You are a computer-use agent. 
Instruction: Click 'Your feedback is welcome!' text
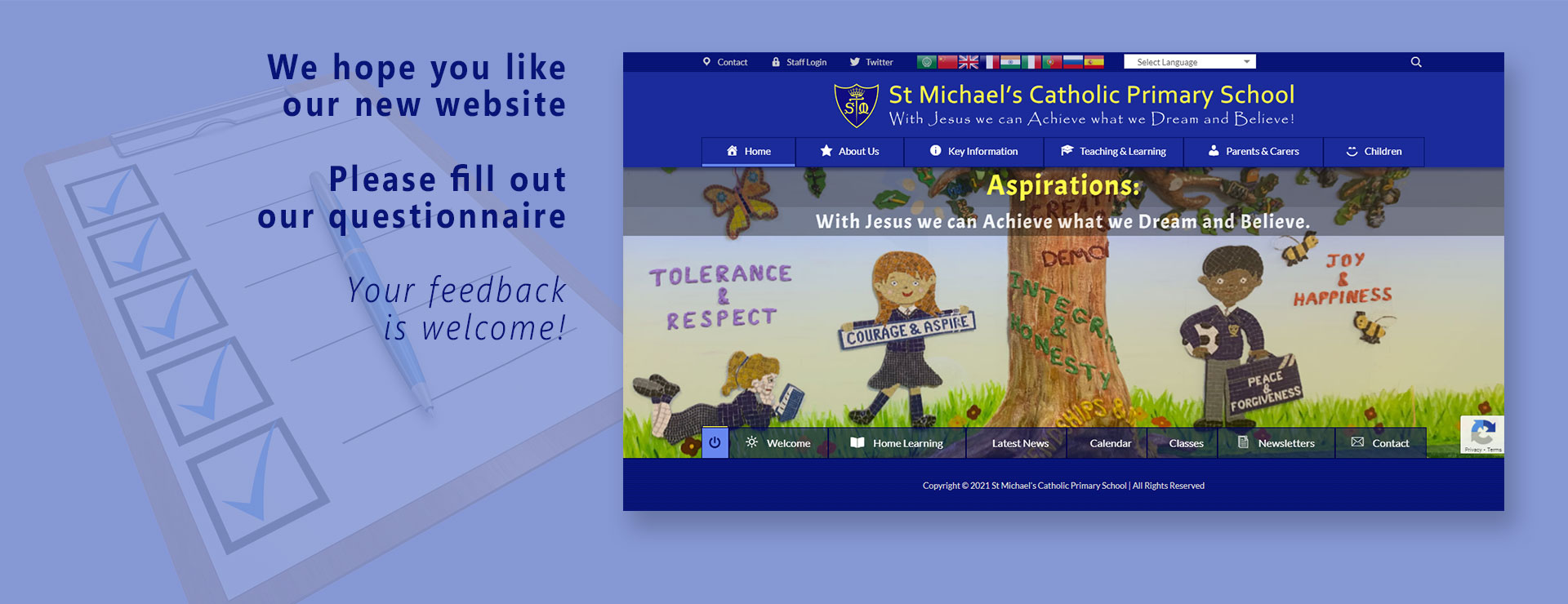click(456, 309)
